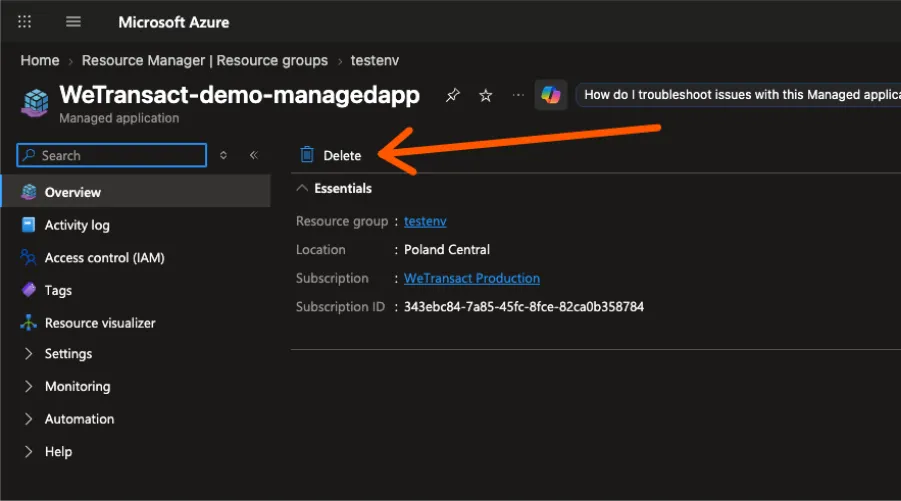Click the Activity log icon
The width and height of the screenshot is (901, 501).
click(x=28, y=225)
